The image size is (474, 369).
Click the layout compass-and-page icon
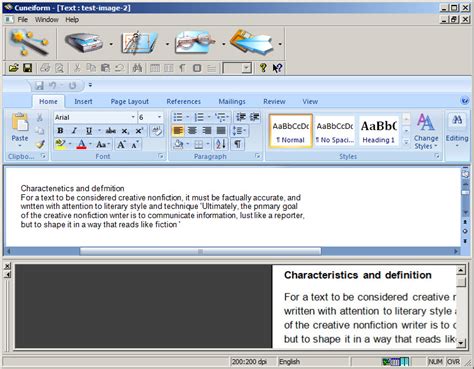click(x=139, y=43)
